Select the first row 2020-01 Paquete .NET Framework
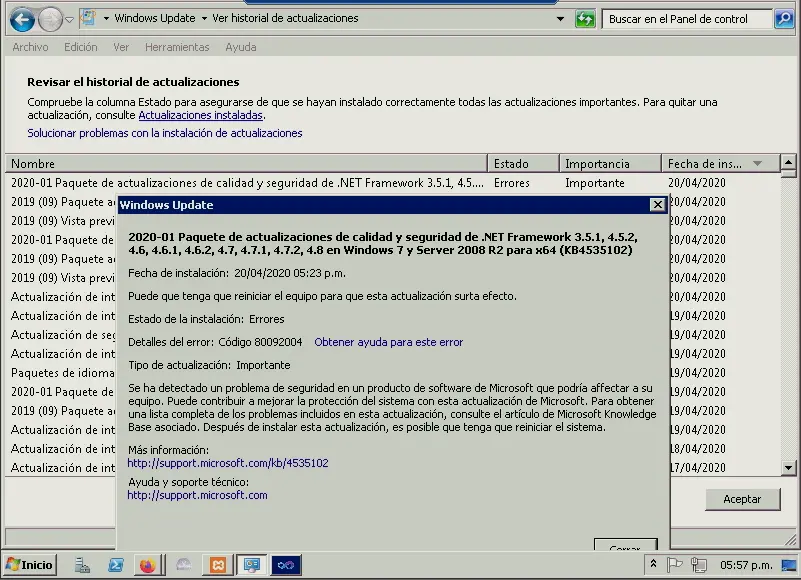The image size is (801, 580). pyautogui.click(x=393, y=183)
